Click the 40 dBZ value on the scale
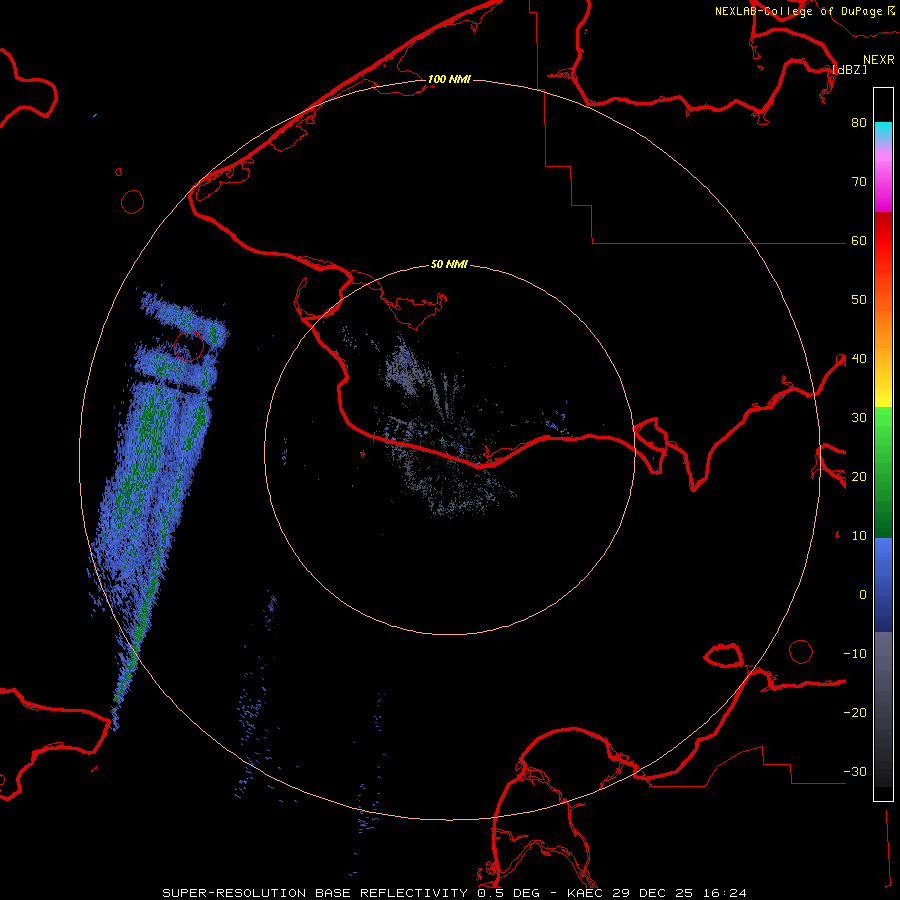The width and height of the screenshot is (900, 900). coord(859,359)
